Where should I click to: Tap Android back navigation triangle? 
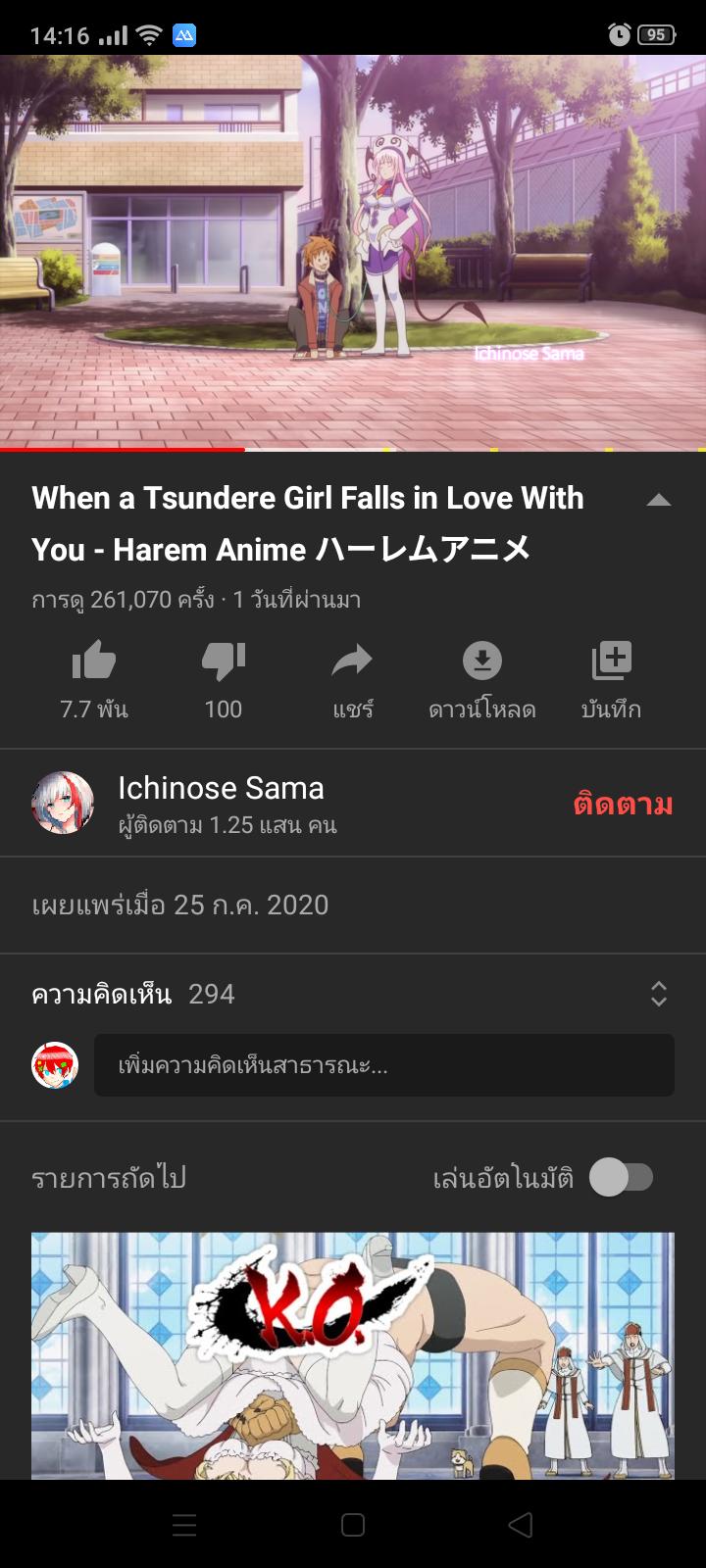coord(521,1525)
